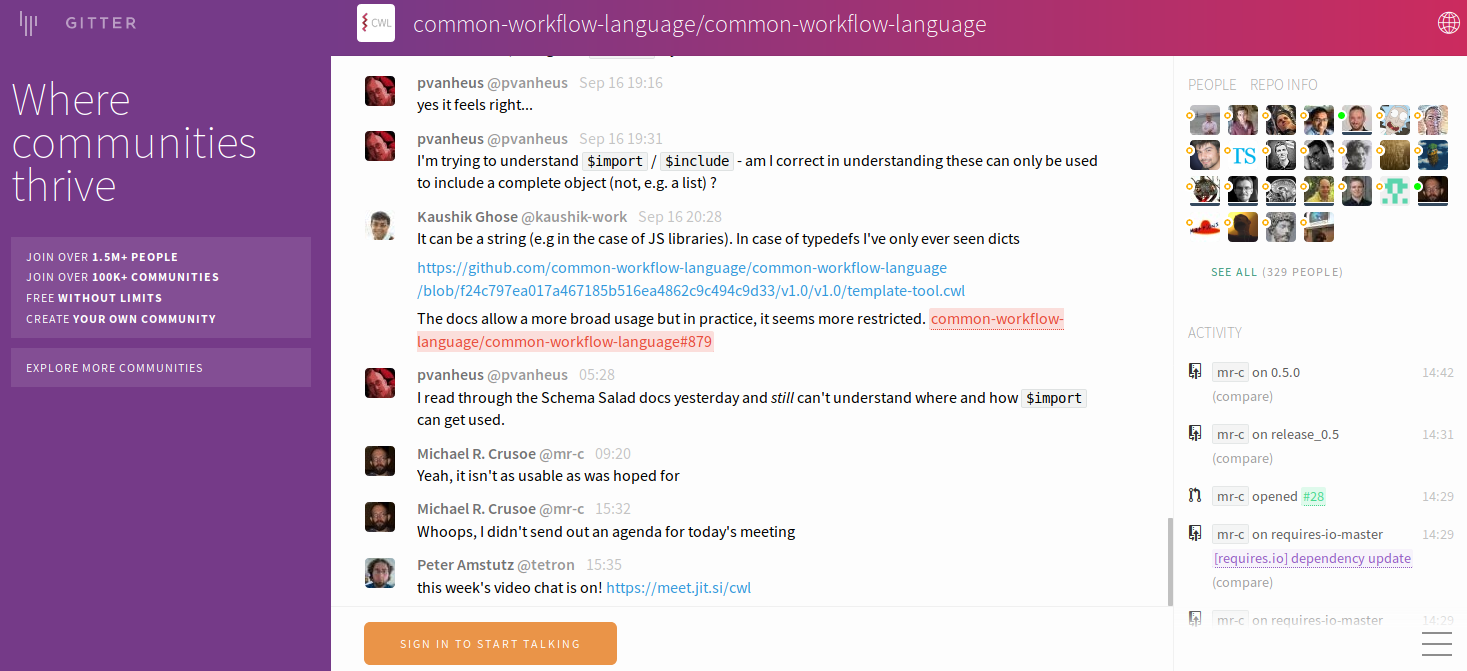Switch to the REPO INFO tab
This screenshot has width=1467, height=671.
tap(1282, 85)
